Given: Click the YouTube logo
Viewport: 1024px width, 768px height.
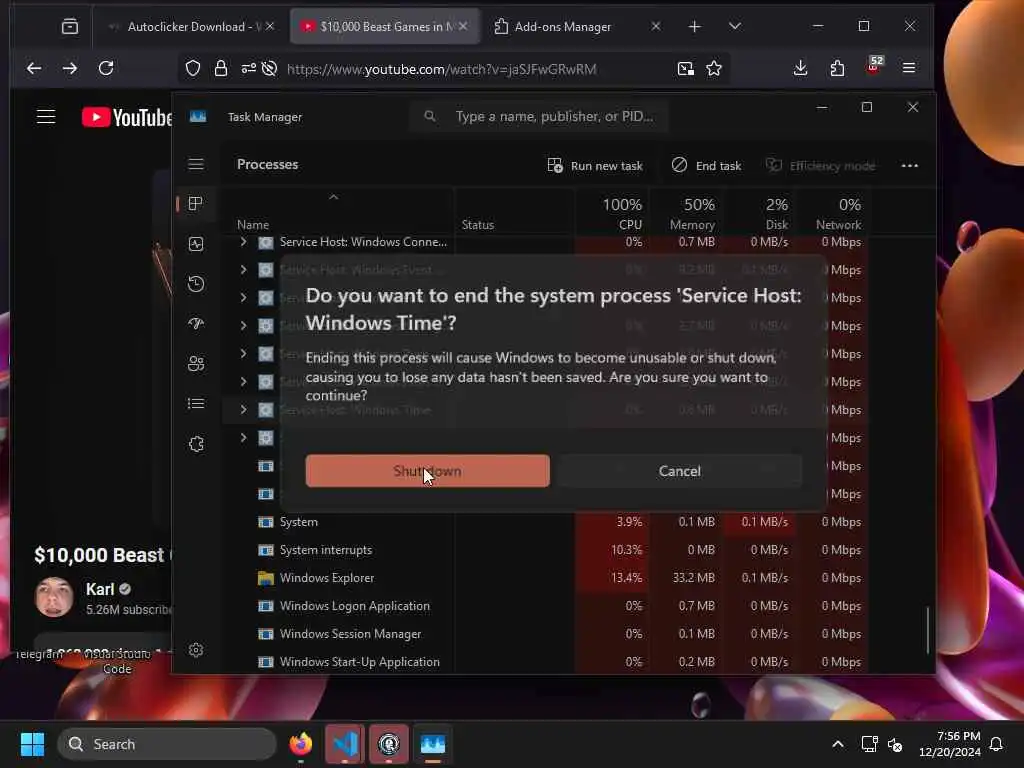Looking at the screenshot, I should [x=127, y=118].
